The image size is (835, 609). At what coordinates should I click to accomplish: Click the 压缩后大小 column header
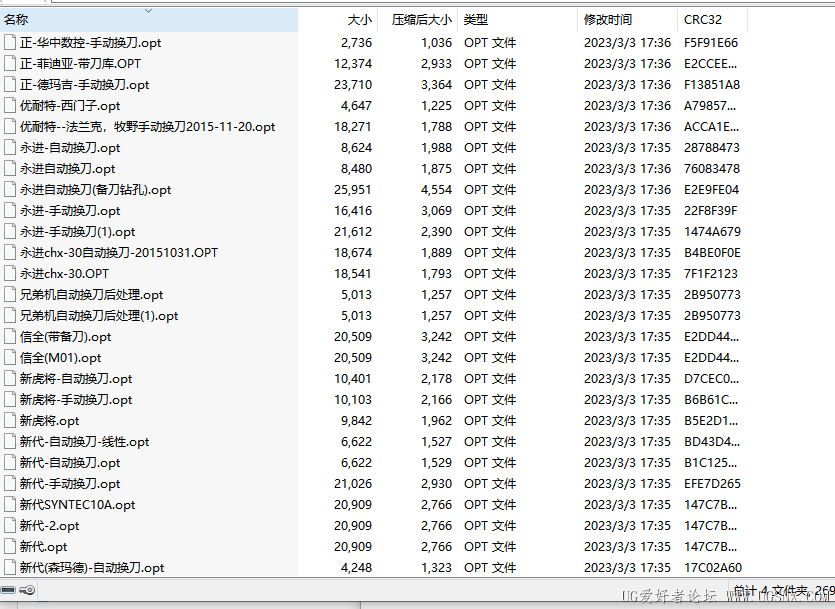coord(419,21)
